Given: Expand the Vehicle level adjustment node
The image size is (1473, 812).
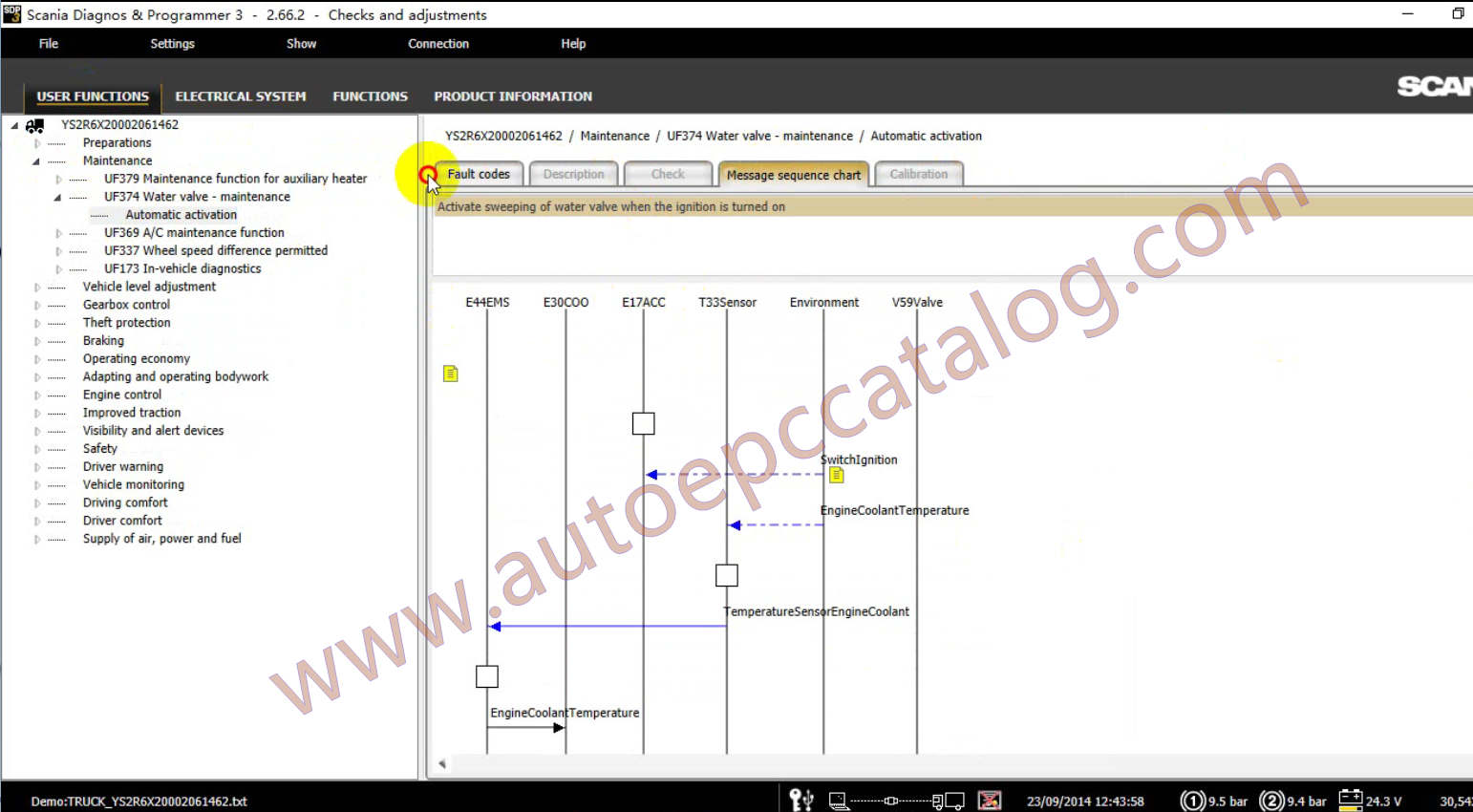Looking at the screenshot, I should [x=37, y=288].
